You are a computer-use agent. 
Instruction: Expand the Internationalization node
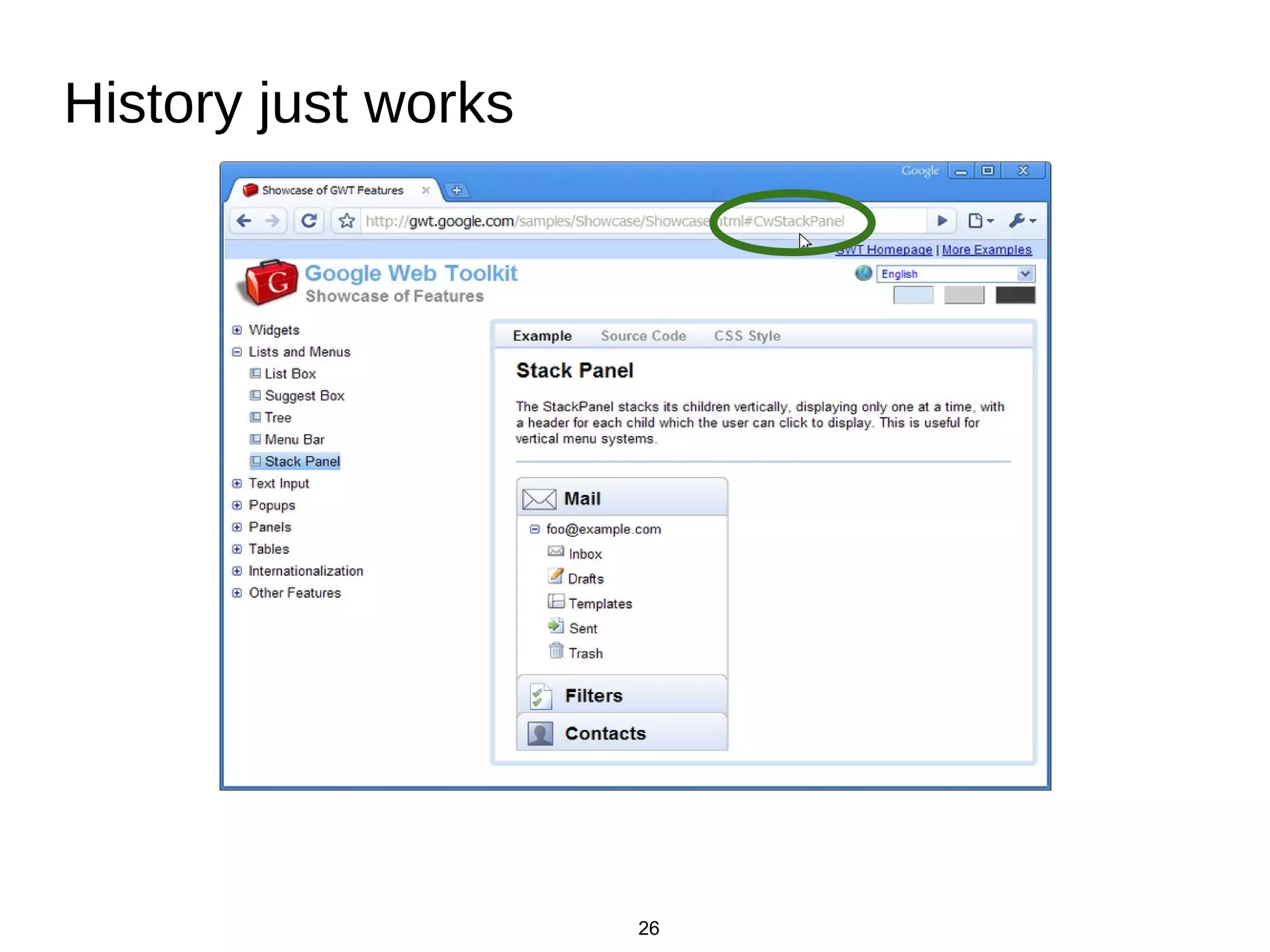tap(237, 571)
